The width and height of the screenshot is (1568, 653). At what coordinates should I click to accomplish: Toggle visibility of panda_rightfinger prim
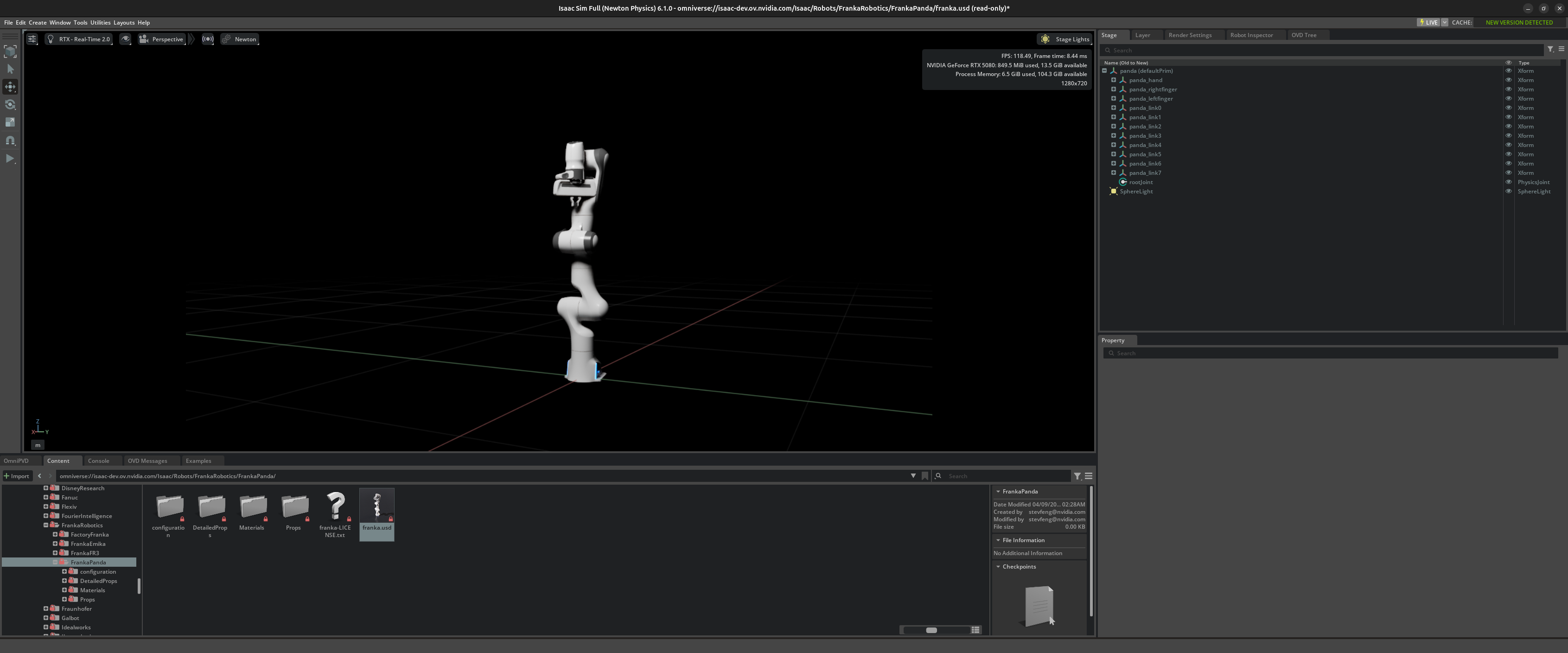pos(1508,90)
